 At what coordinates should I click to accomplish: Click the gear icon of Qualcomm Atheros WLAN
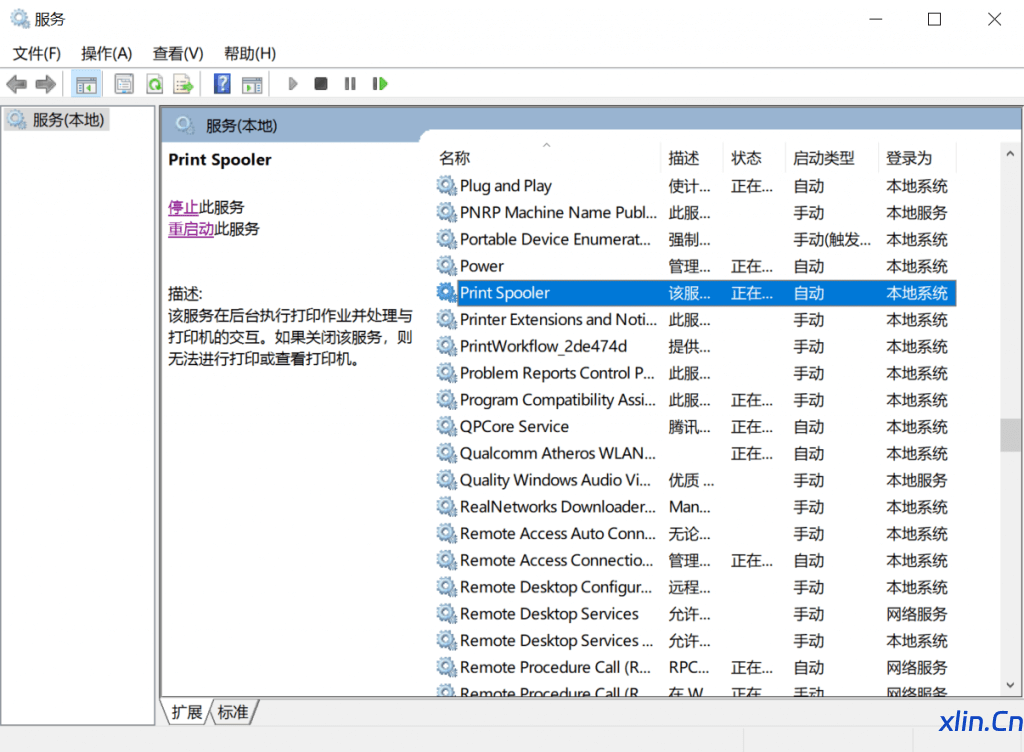447,454
